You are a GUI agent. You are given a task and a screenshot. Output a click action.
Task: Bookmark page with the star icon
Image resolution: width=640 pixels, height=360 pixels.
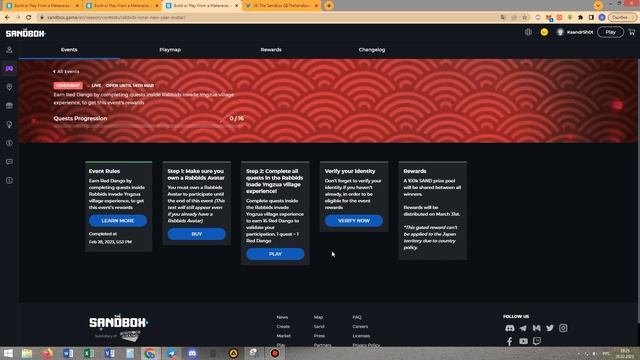click(525, 18)
